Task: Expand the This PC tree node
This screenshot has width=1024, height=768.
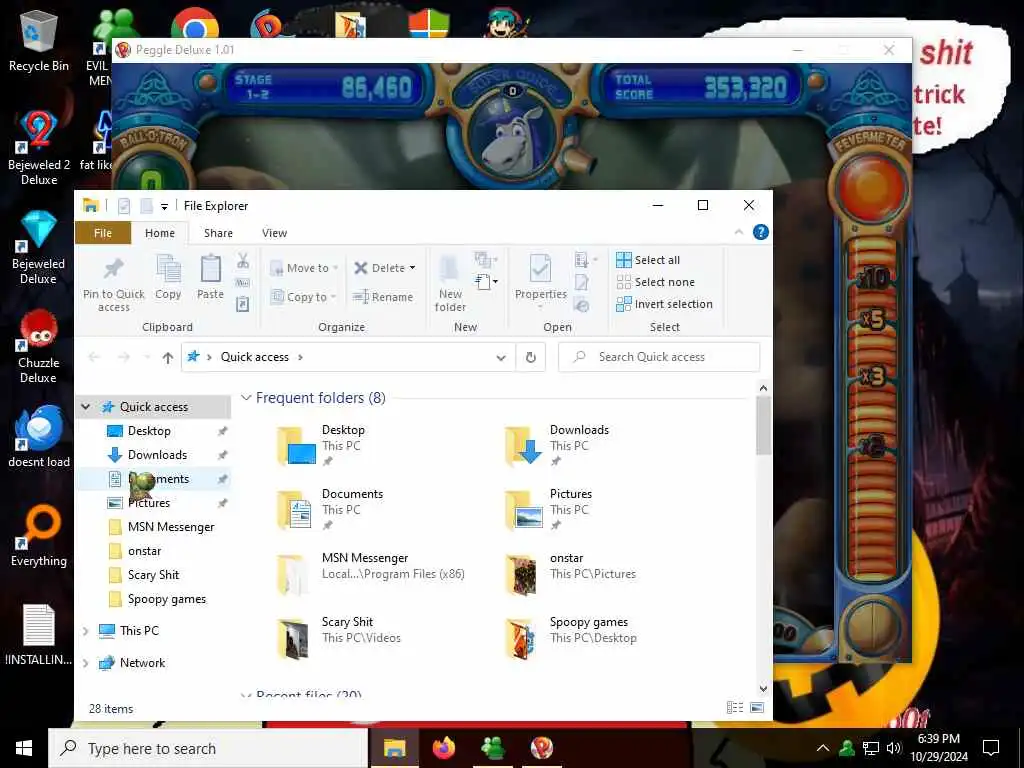Action: [x=86, y=631]
